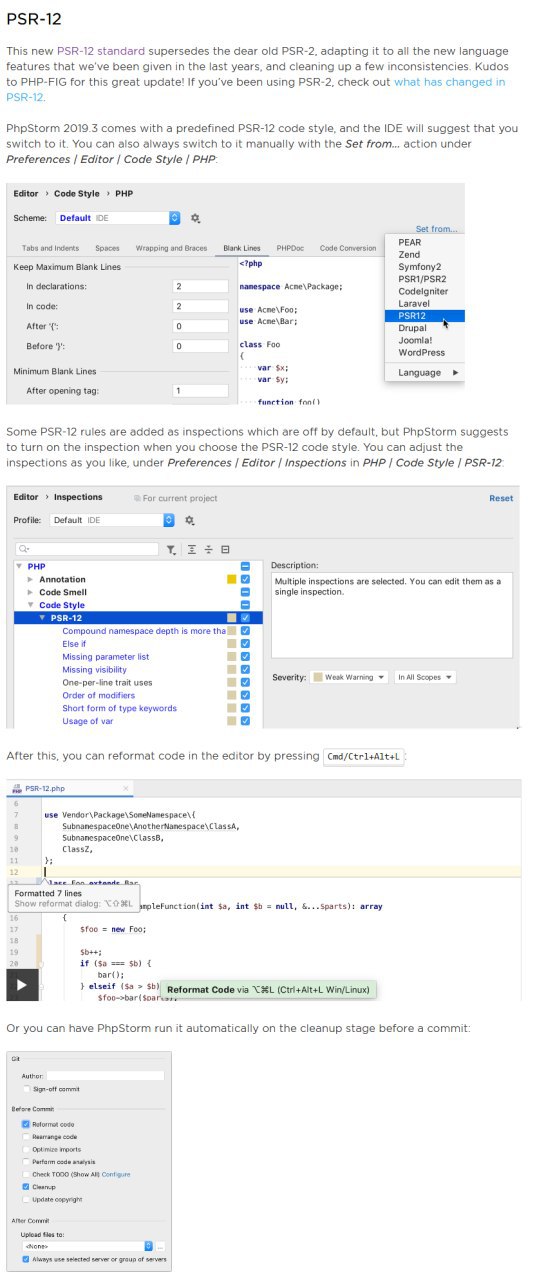Switch to Tabs and Indents tab

(x=48, y=248)
